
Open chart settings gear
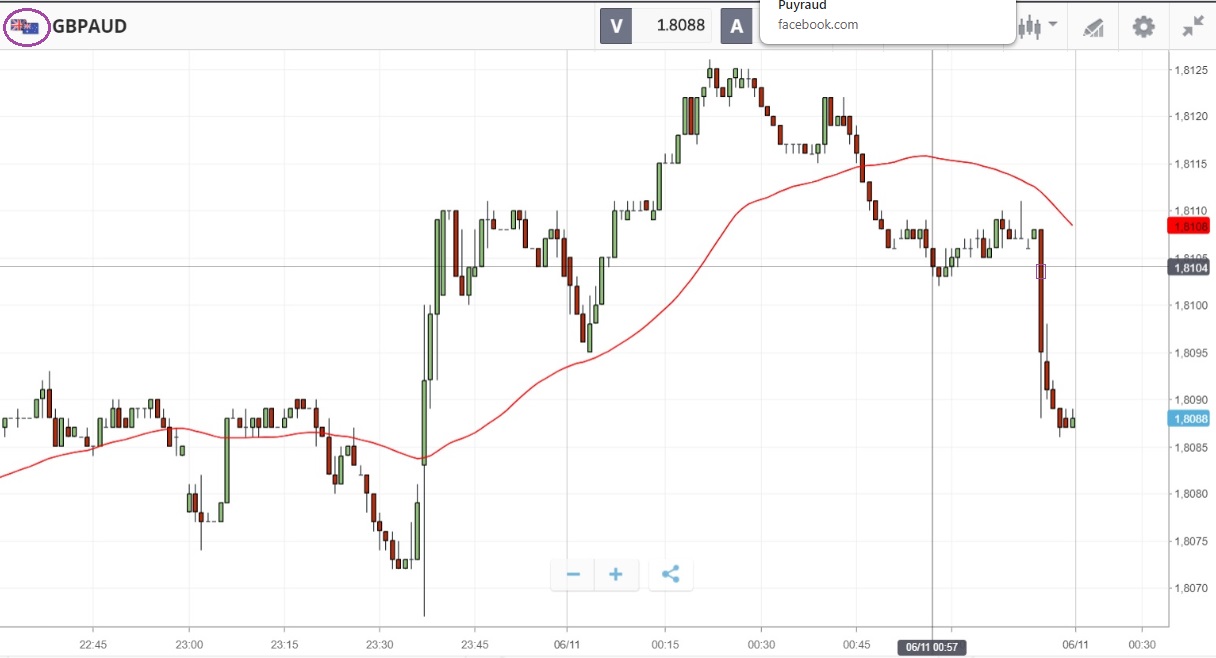click(x=1143, y=27)
